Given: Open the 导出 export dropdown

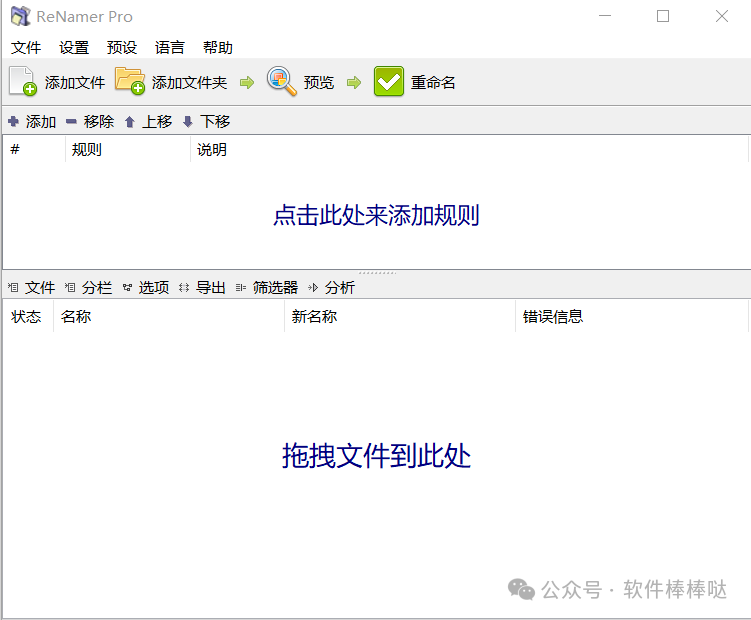Looking at the screenshot, I should (x=211, y=287).
